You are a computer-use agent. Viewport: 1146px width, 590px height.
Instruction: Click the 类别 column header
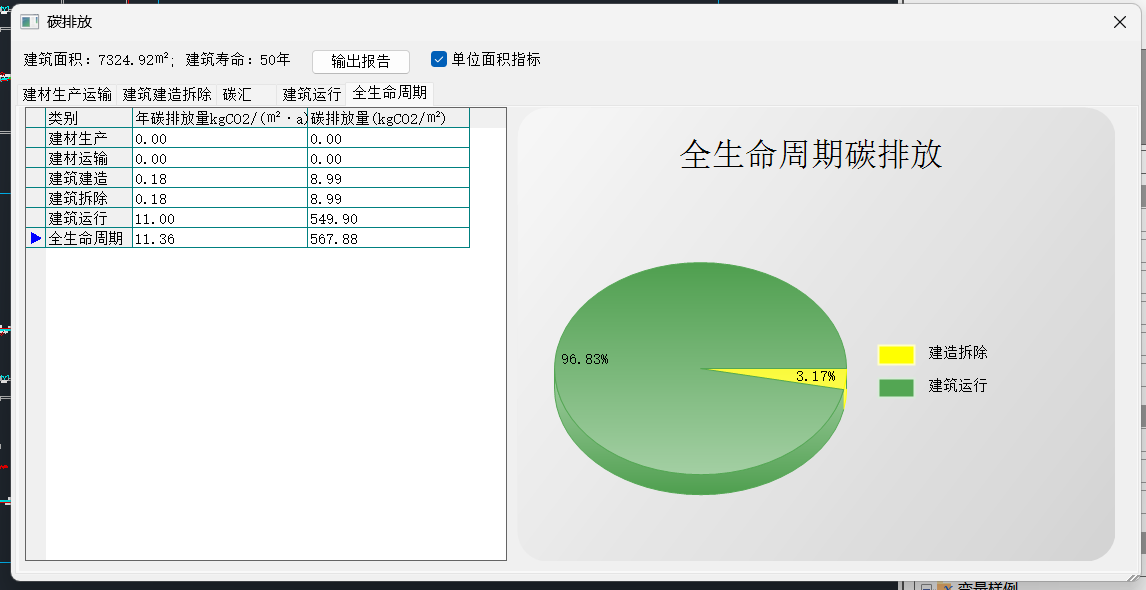(89, 118)
